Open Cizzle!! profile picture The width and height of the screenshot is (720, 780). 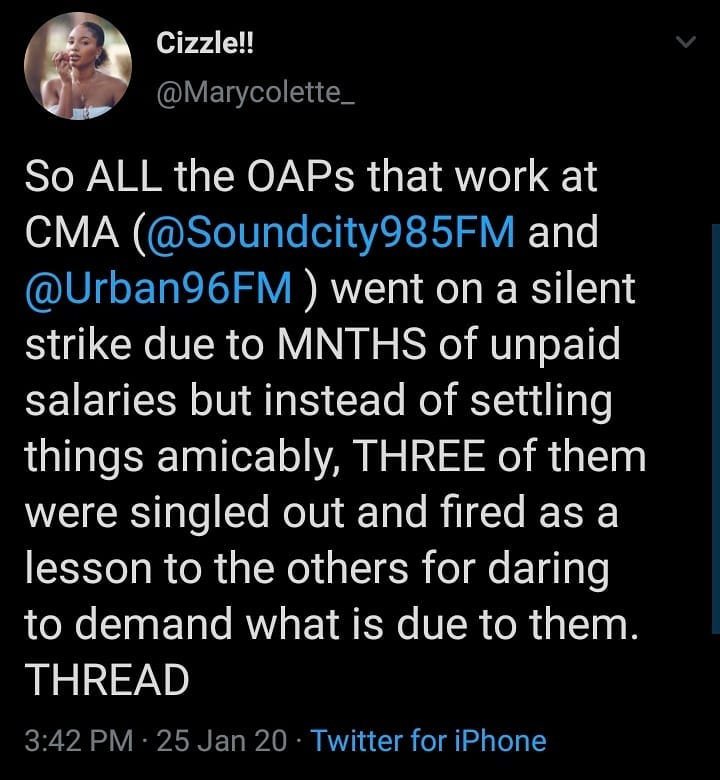[78, 66]
